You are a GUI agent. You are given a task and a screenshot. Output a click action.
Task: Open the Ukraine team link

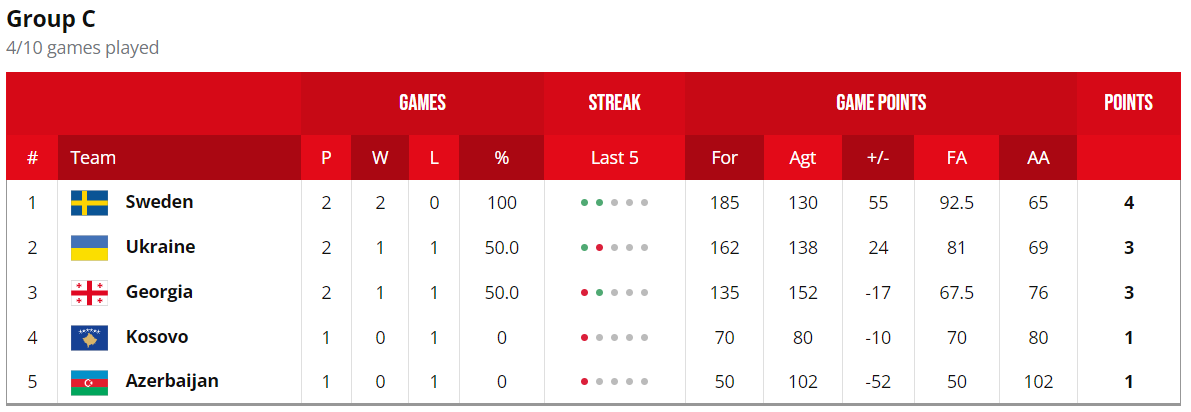160,247
